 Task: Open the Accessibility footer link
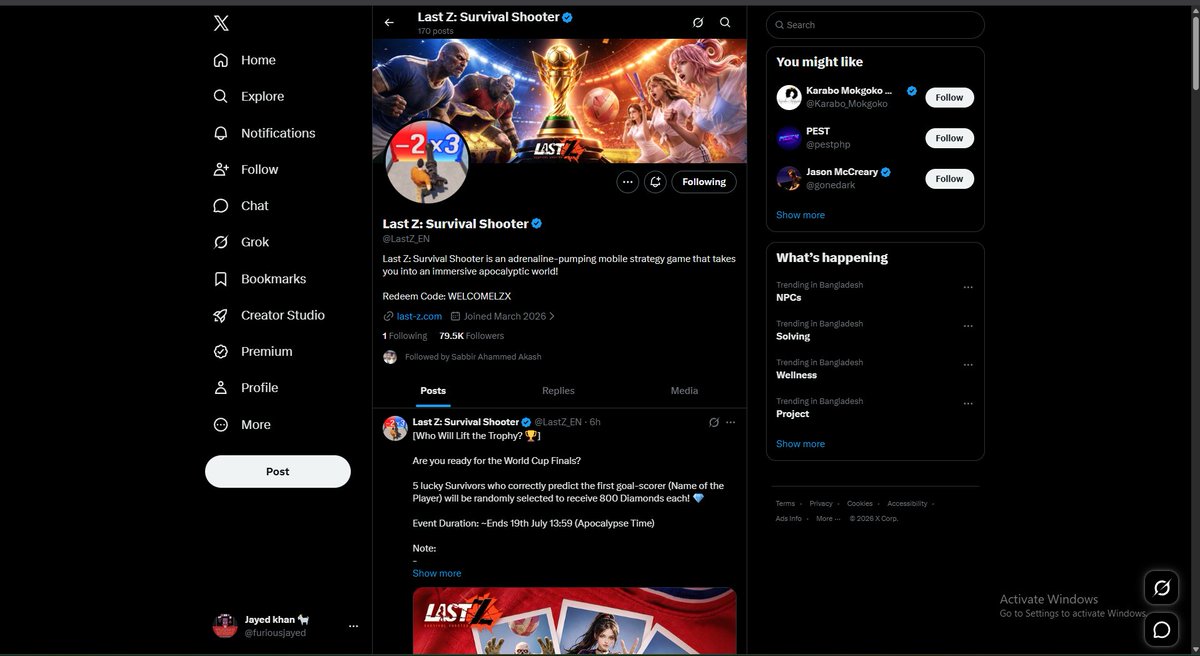tap(907, 504)
